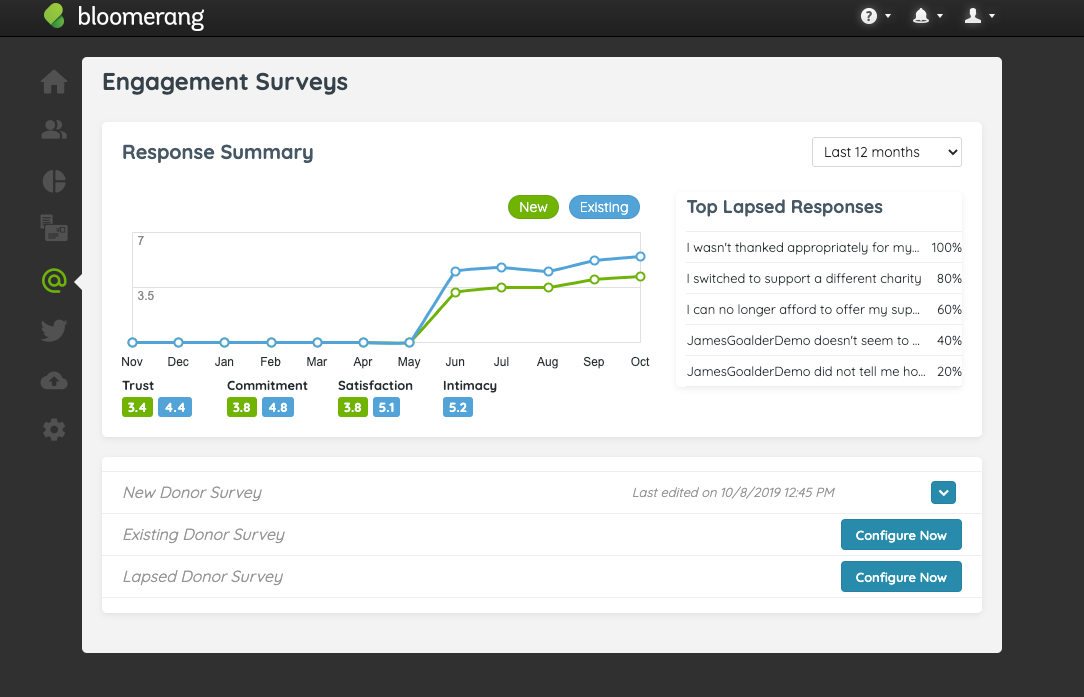This screenshot has width=1084, height=697.
Task: Expand the New Donor Survey options dropdown
Action: click(943, 492)
